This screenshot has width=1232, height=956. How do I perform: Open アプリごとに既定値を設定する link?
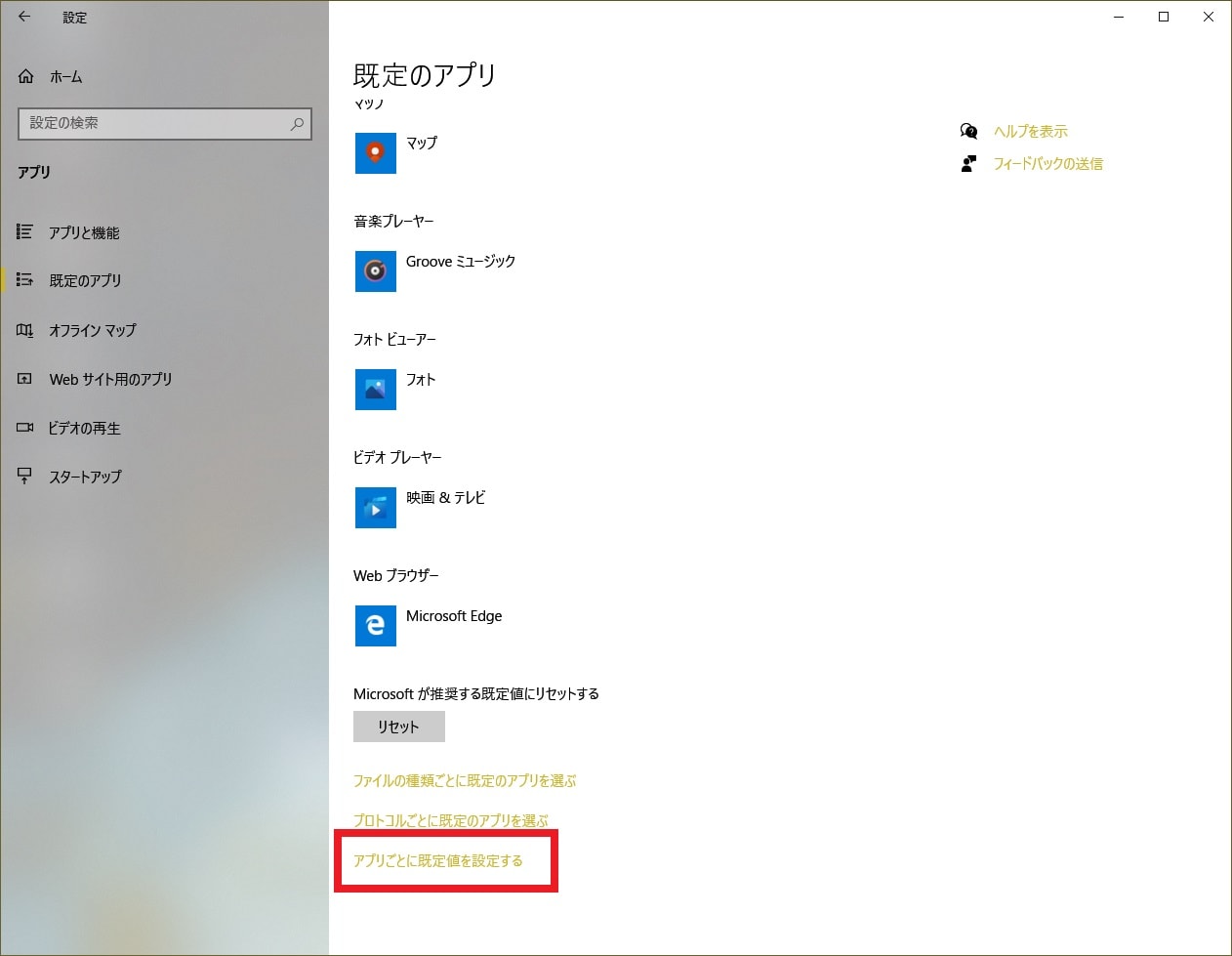point(438,860)
